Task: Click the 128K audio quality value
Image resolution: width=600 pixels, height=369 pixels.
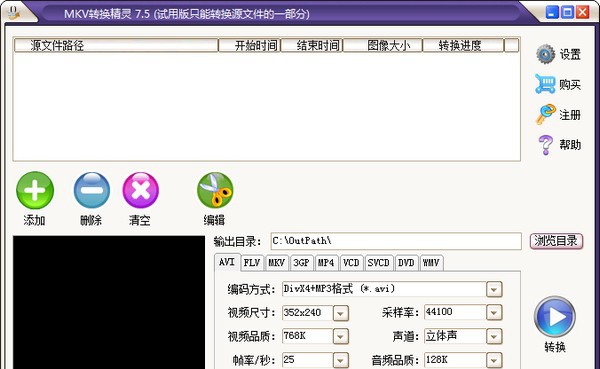Action: [437, 360]
